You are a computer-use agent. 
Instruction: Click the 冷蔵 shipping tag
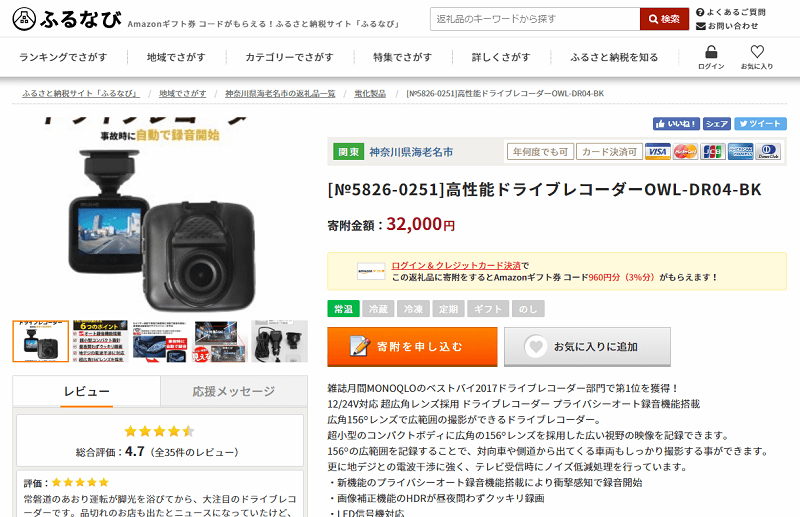pyautogui.click(x=378, y=309)
